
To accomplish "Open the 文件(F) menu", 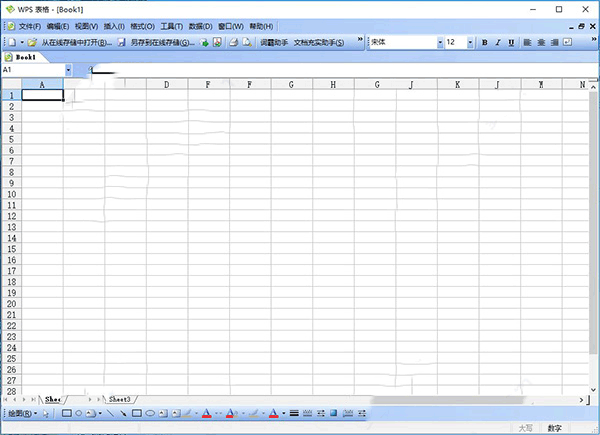I will (x=30, y=26).
